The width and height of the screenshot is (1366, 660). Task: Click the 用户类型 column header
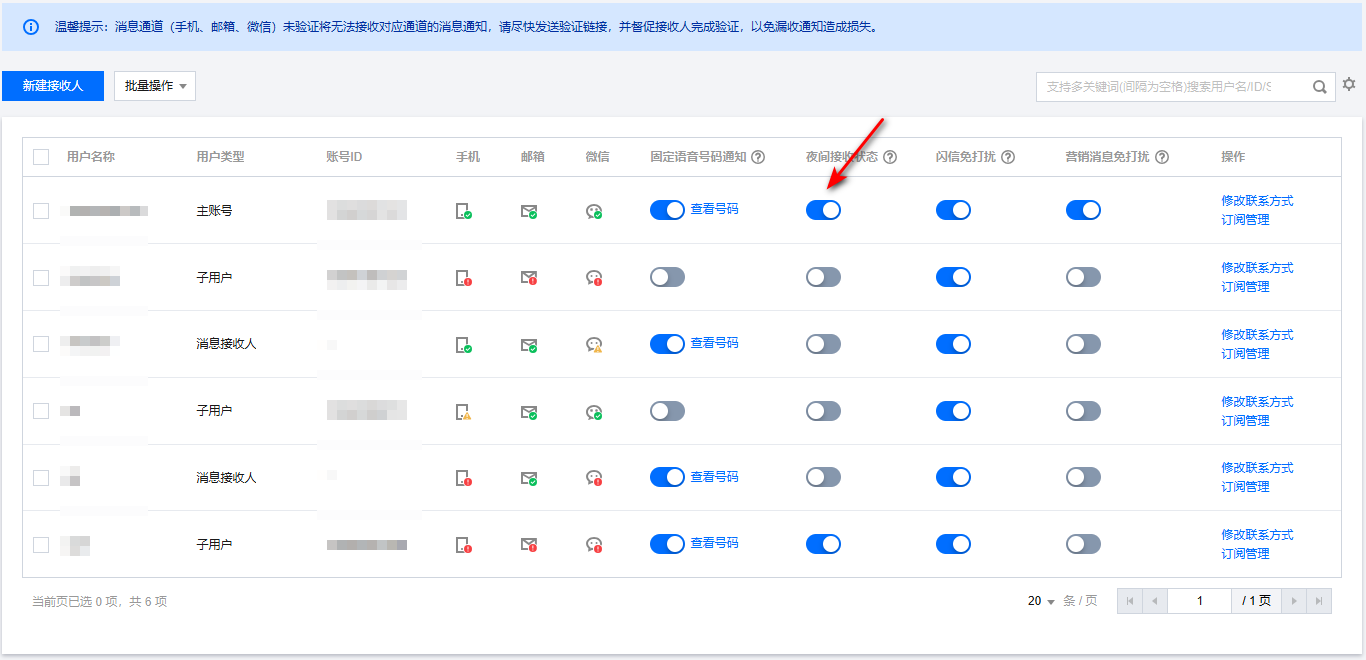(x=221, y=157)
